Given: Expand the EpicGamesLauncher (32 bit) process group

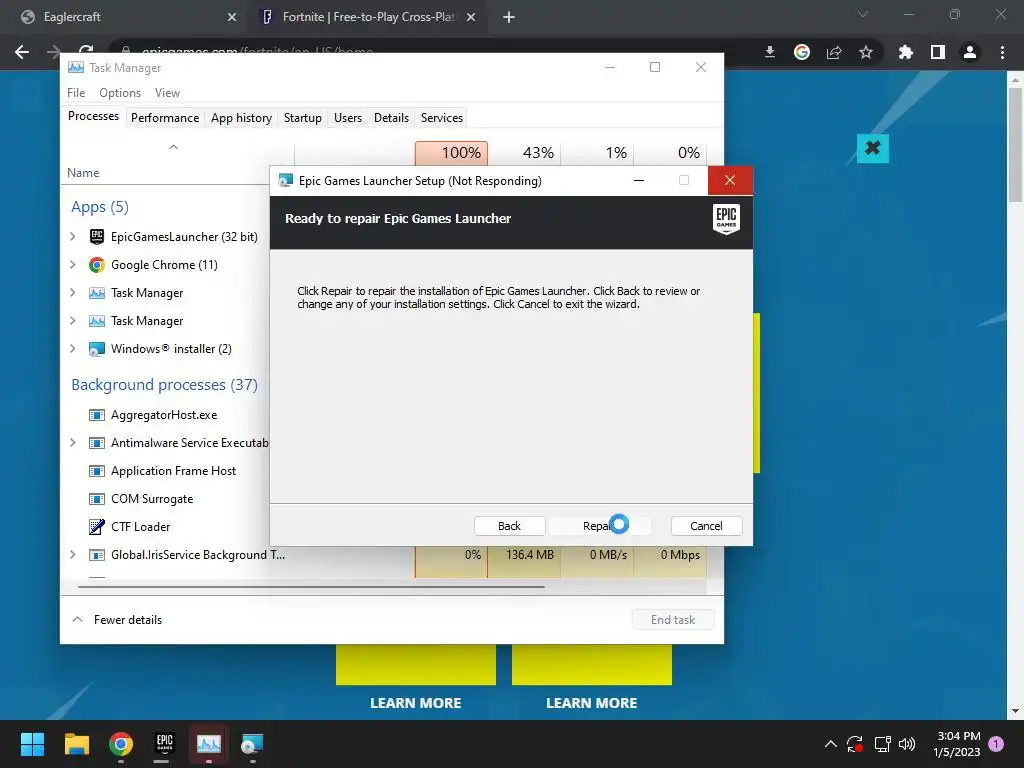Looking at the screenshot, I should point(72,236).
